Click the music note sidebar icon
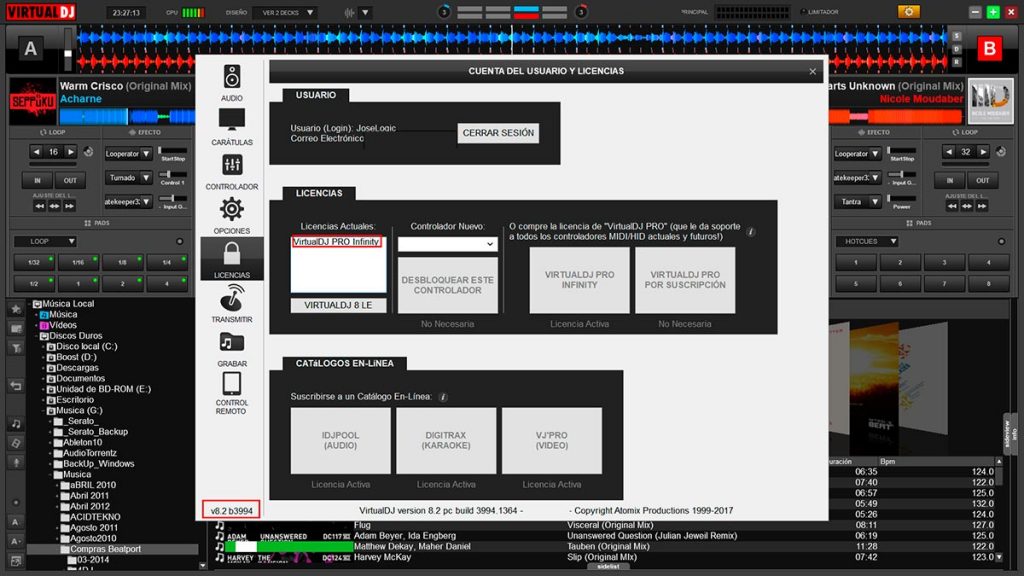 coord(16,424)
